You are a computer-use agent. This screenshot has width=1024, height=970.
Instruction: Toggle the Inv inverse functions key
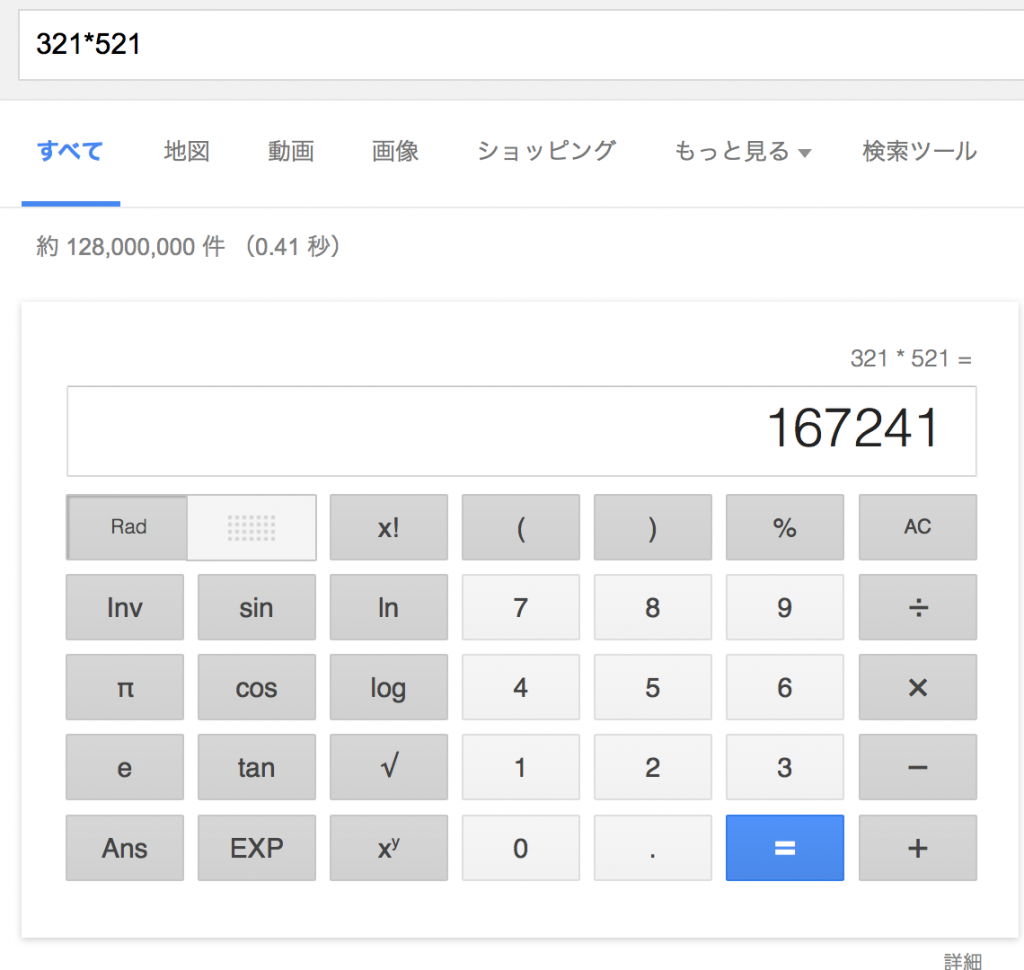(125, 607)
